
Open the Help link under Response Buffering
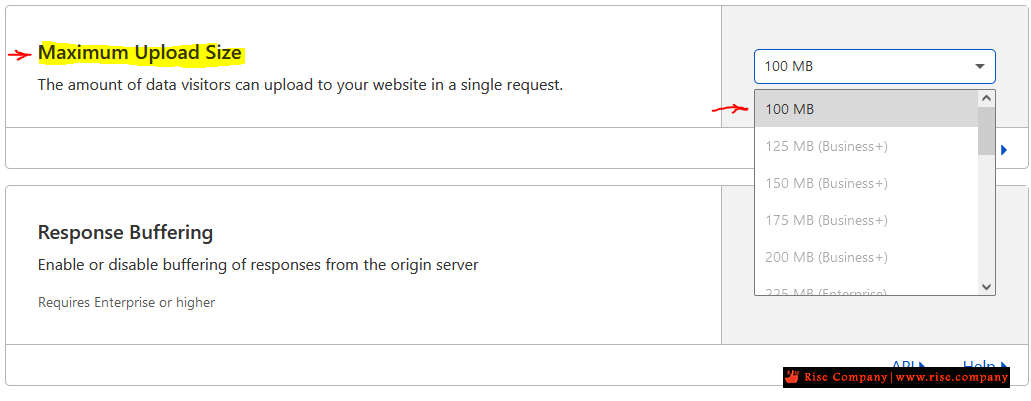point(979,365)
